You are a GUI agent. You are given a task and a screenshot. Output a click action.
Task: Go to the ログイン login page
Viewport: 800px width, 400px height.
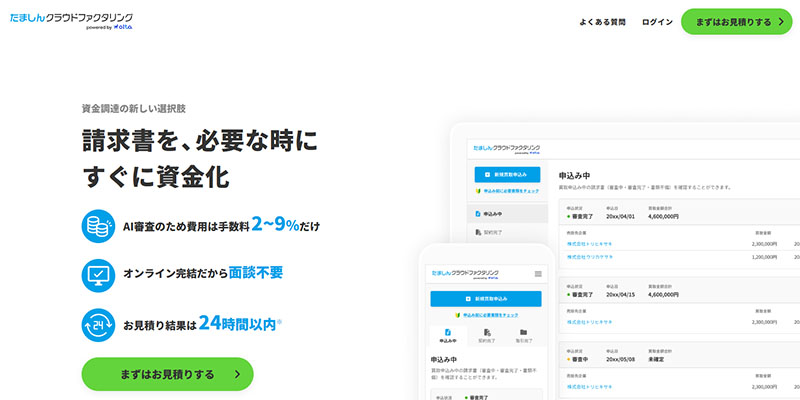tap(657, 22)
